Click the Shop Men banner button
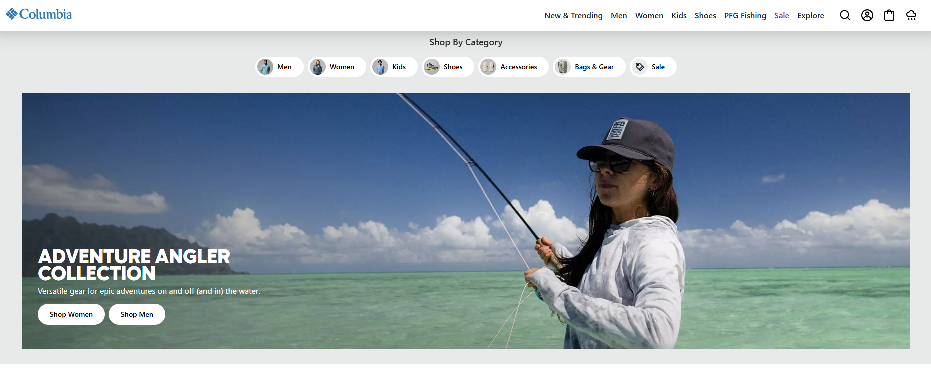Image resolution: width=931 pixels, height=369 pixels. click(137, 314)
